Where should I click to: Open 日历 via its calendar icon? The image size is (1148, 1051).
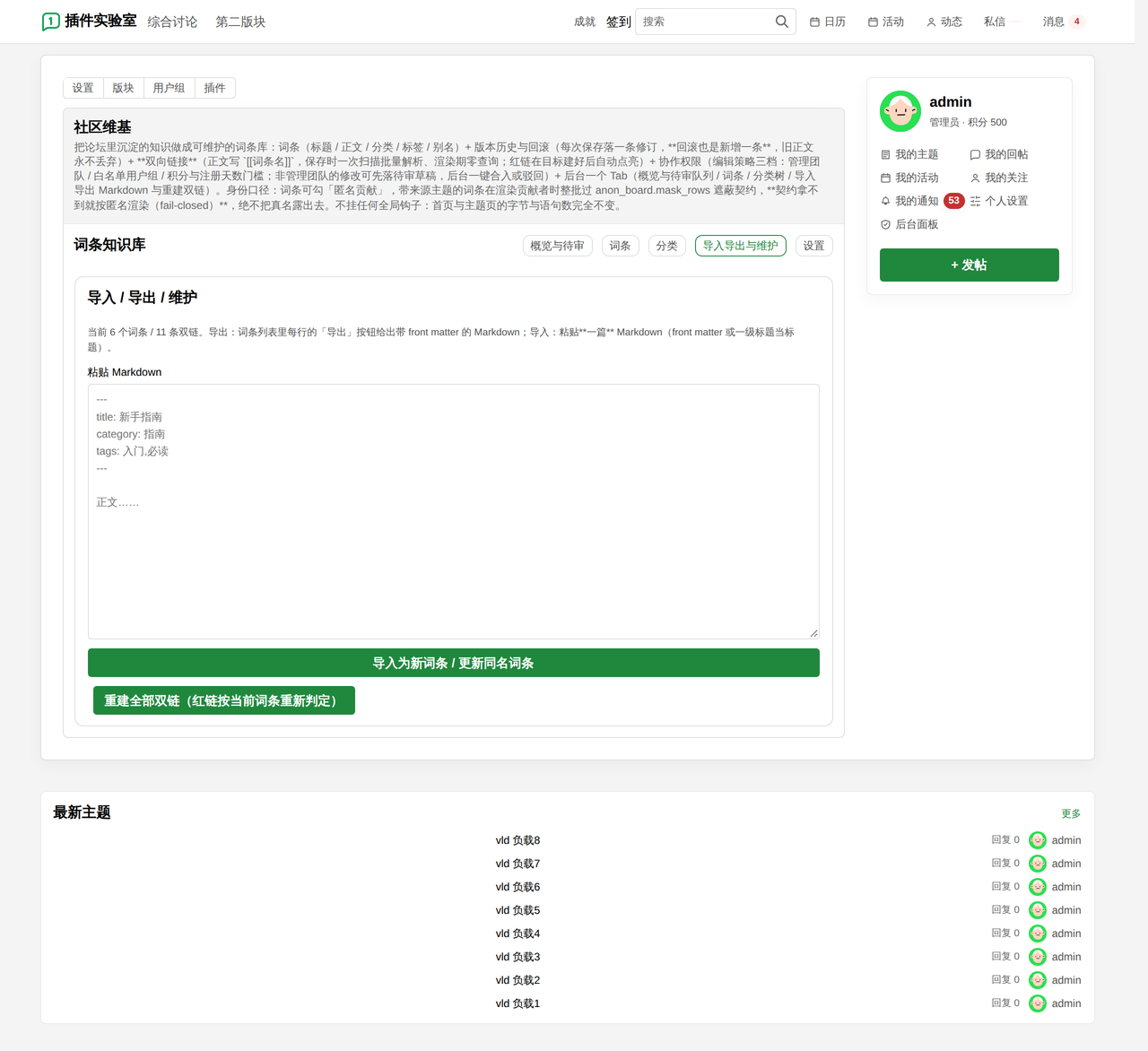814,22
